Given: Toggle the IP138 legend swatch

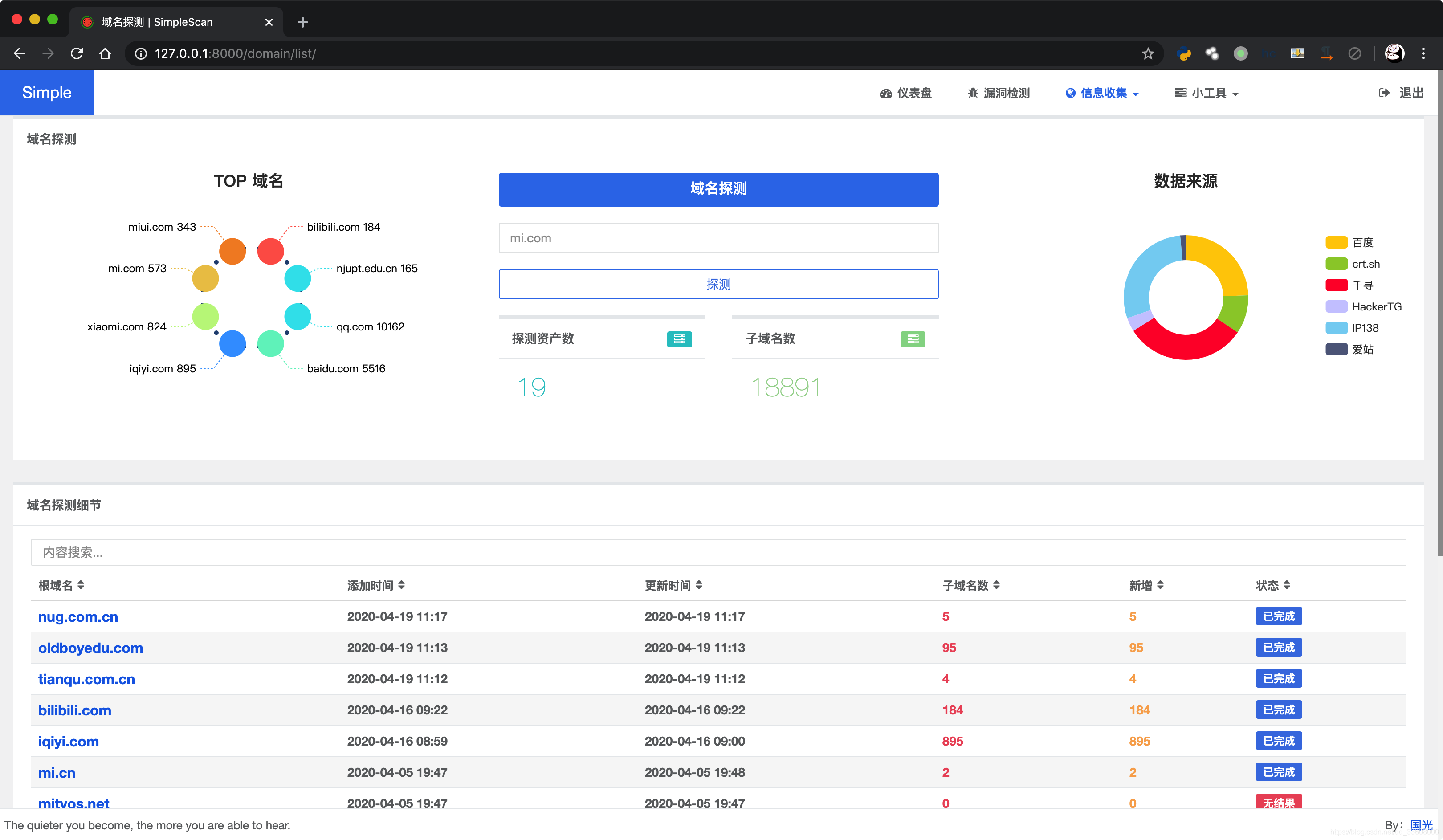Looking at the screenshot, I should (x=1336, y=327).
